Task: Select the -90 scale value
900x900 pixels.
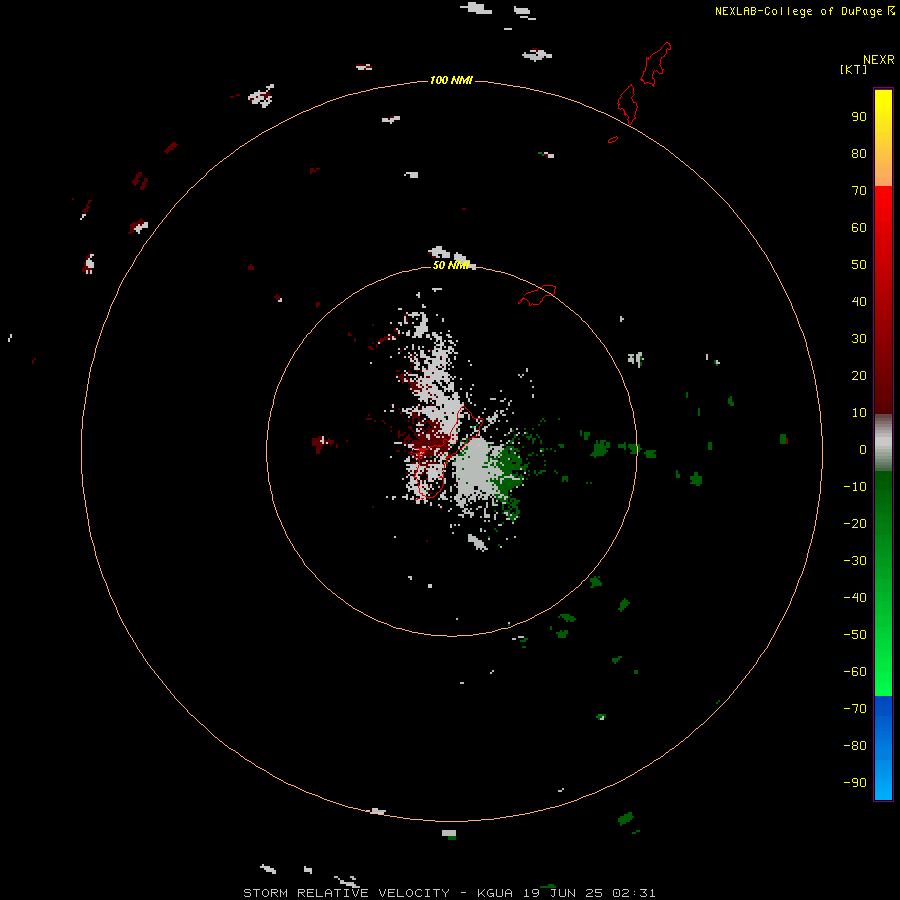Action: click(x=855, y=783)
